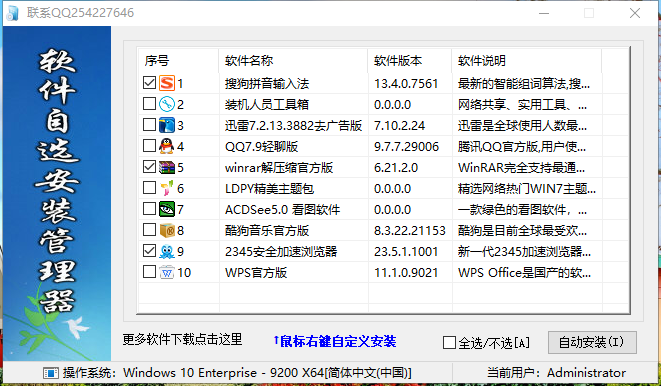Tick the LDPY精美主题包 checkbox
Image resolution: width=661 pixels, height=386 pixels.
[149, 188]
